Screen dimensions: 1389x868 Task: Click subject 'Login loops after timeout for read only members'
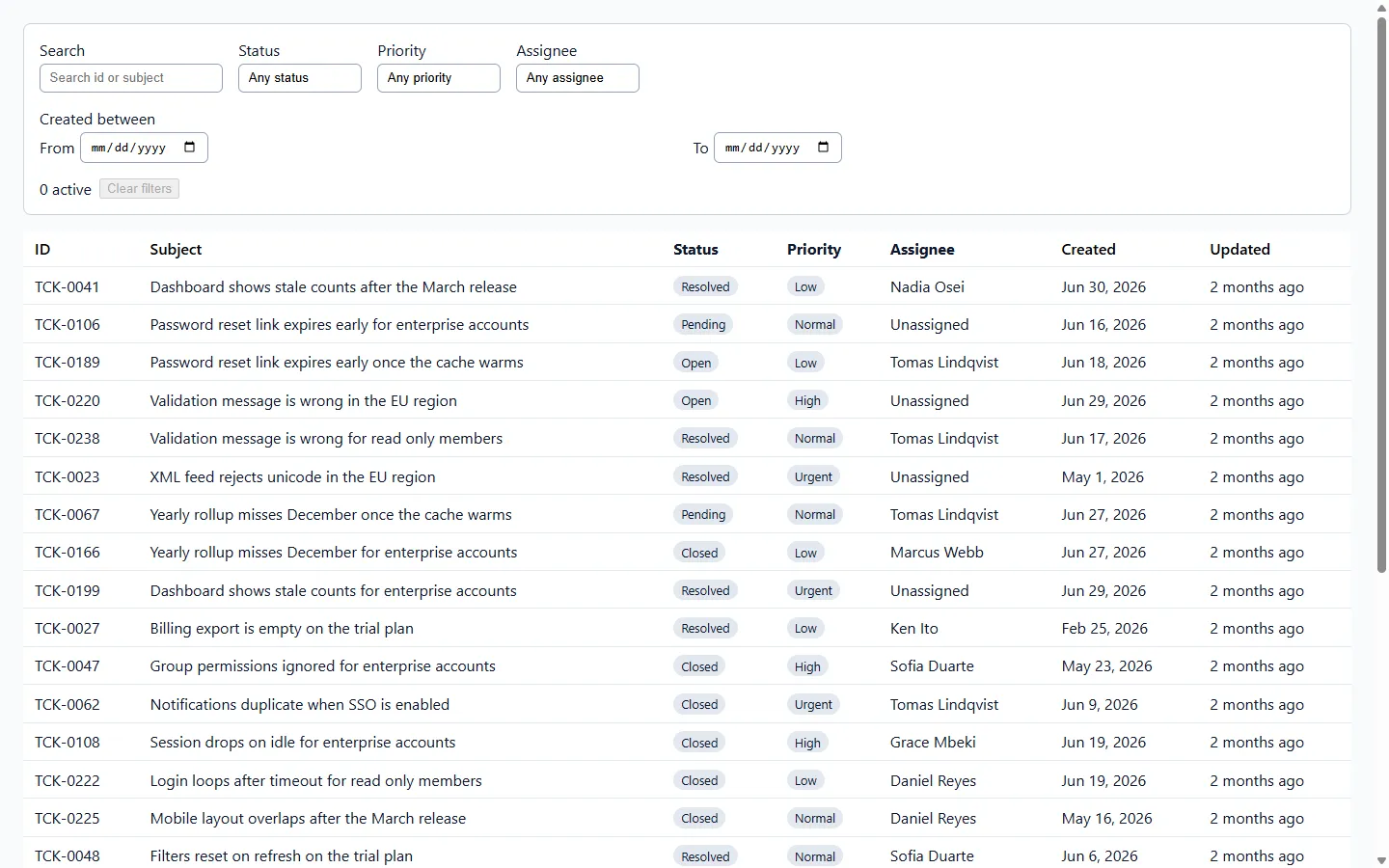click(x=315, y=780)
